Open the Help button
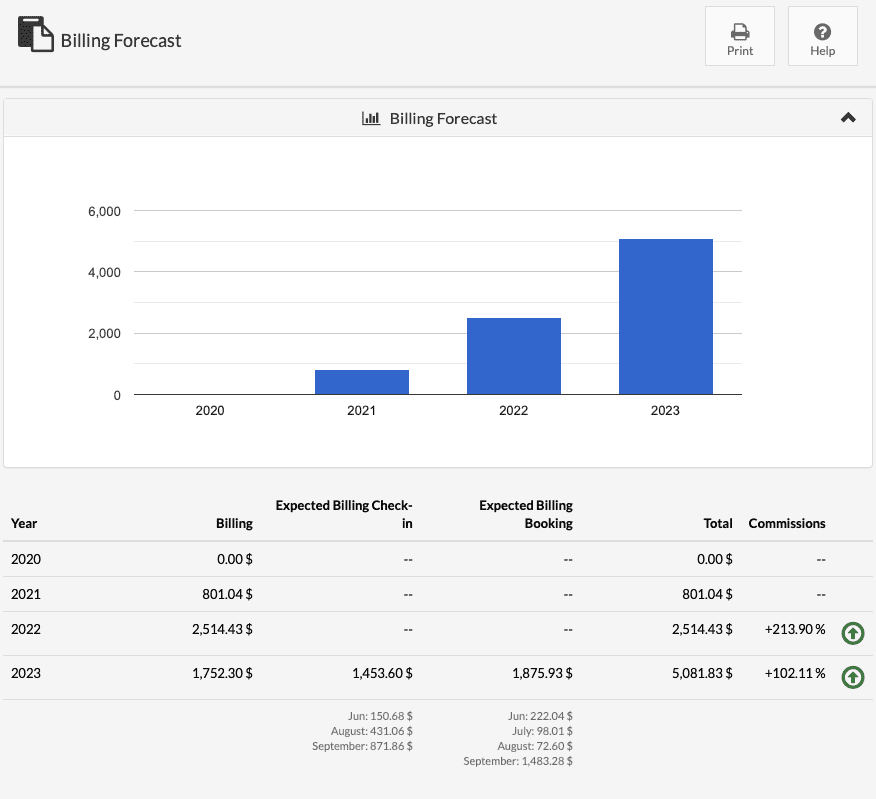 click(822, 36)
